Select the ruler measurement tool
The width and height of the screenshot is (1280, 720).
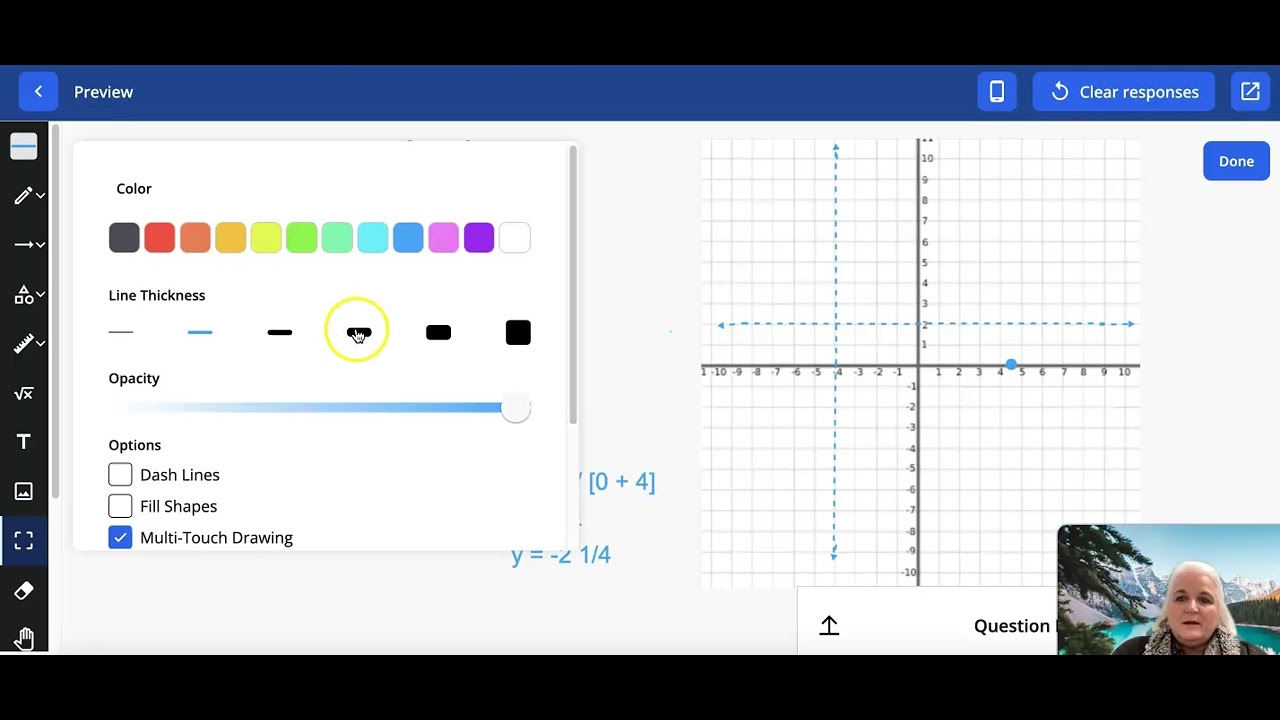[x=23, y=343]
